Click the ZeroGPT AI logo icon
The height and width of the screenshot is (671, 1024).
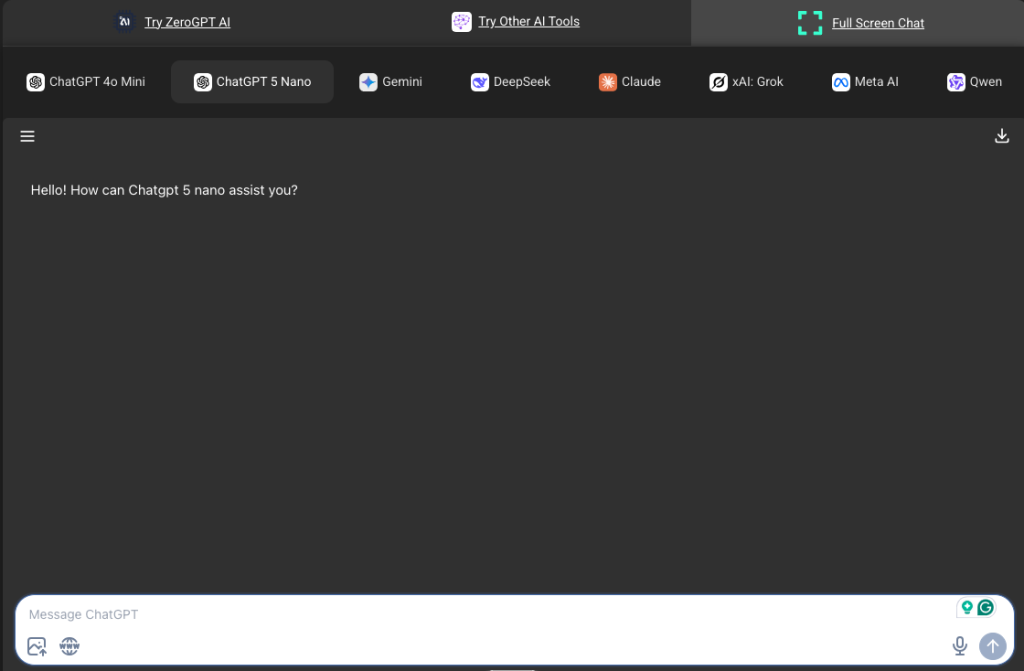point(124,22)
